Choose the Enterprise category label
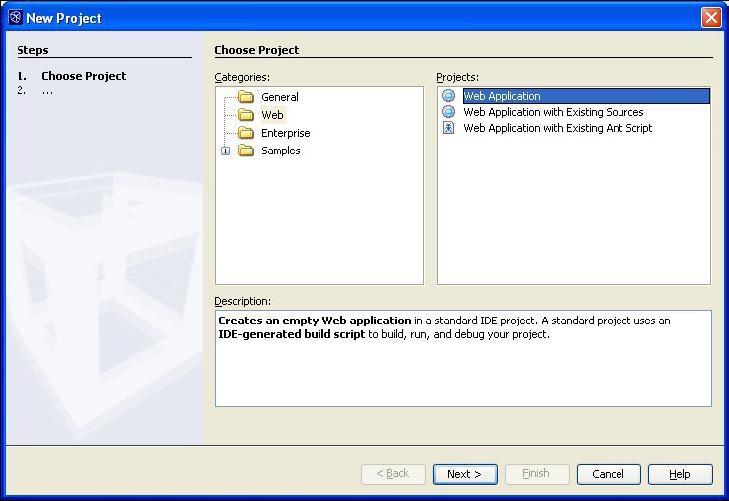The height and width of the screenshot is (501, 729). (285, 133)
